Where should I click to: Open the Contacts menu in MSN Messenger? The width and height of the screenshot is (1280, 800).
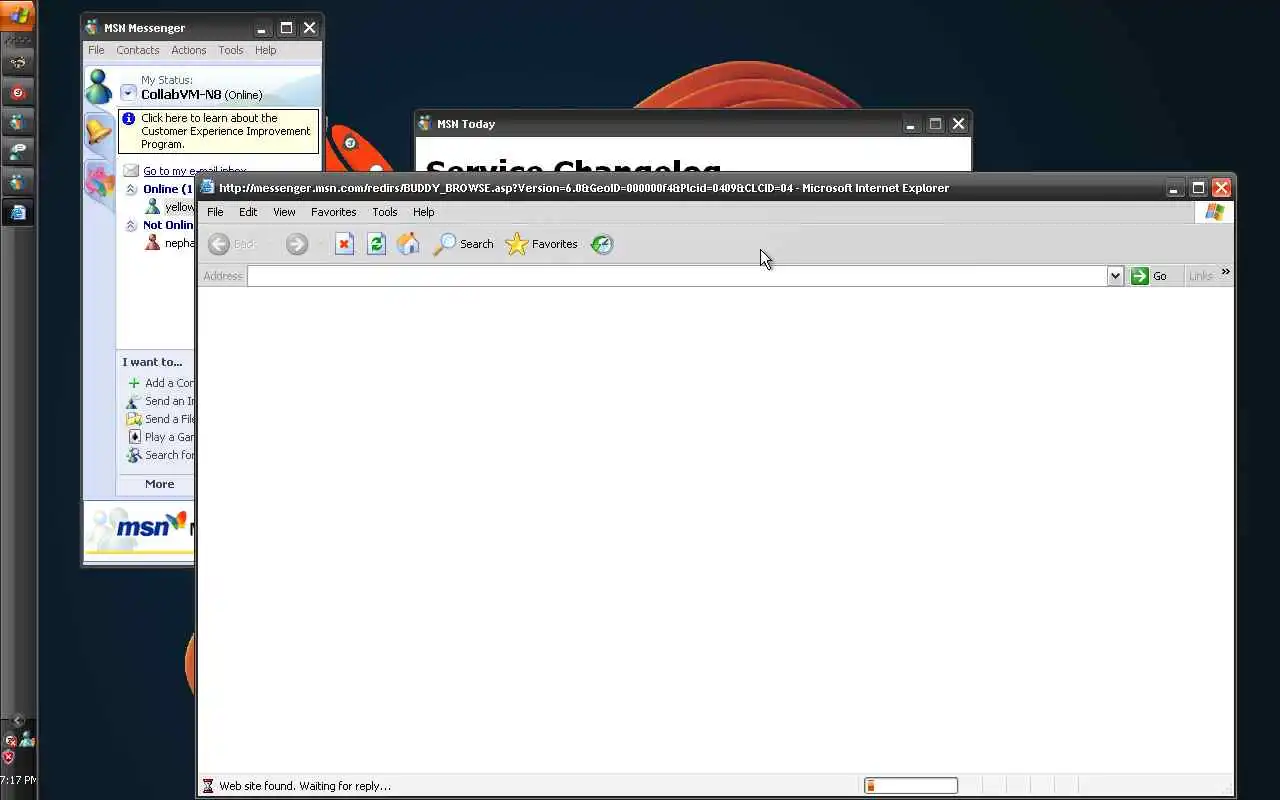[x=138, y=50]
